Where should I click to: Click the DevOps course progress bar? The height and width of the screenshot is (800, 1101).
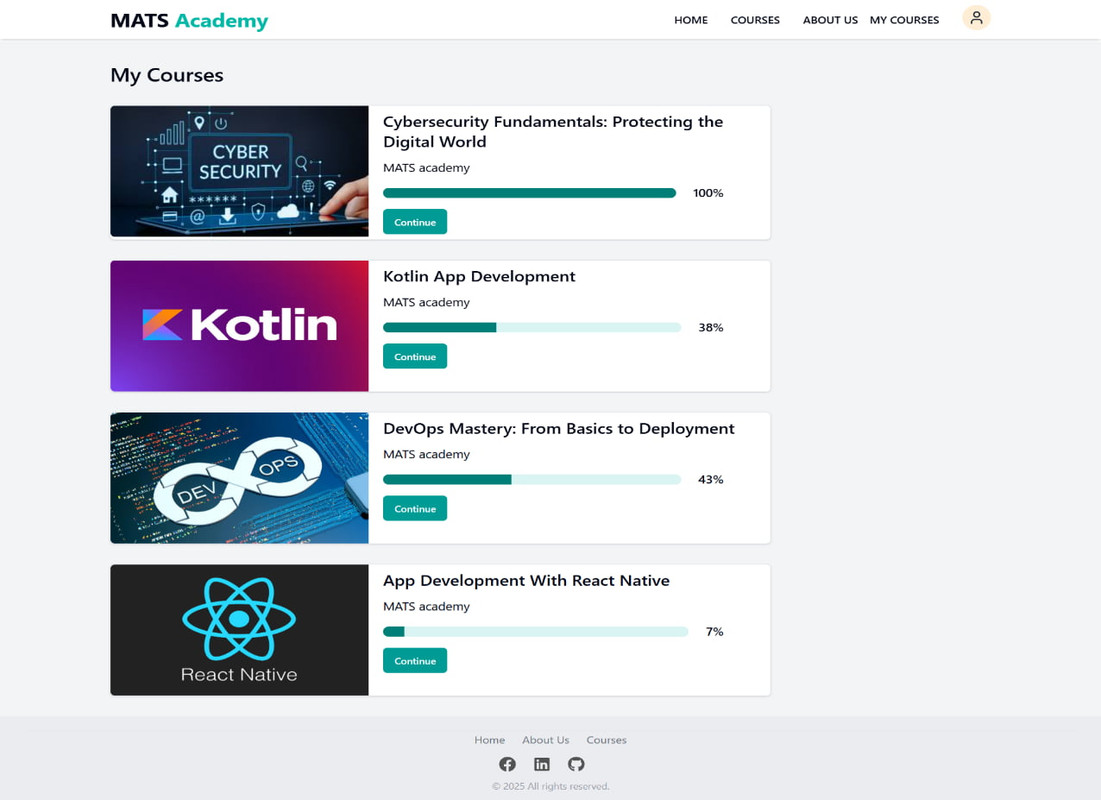(x=532, y=480)
